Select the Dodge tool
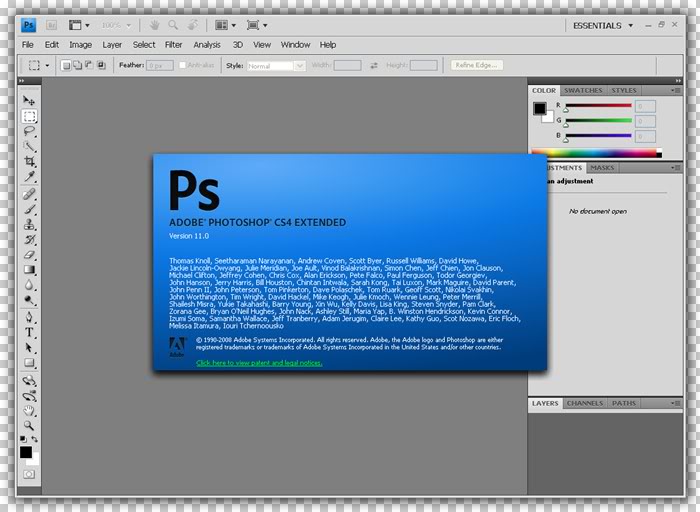The width and height of the screenshot is (700, 512). click(29, 300)
